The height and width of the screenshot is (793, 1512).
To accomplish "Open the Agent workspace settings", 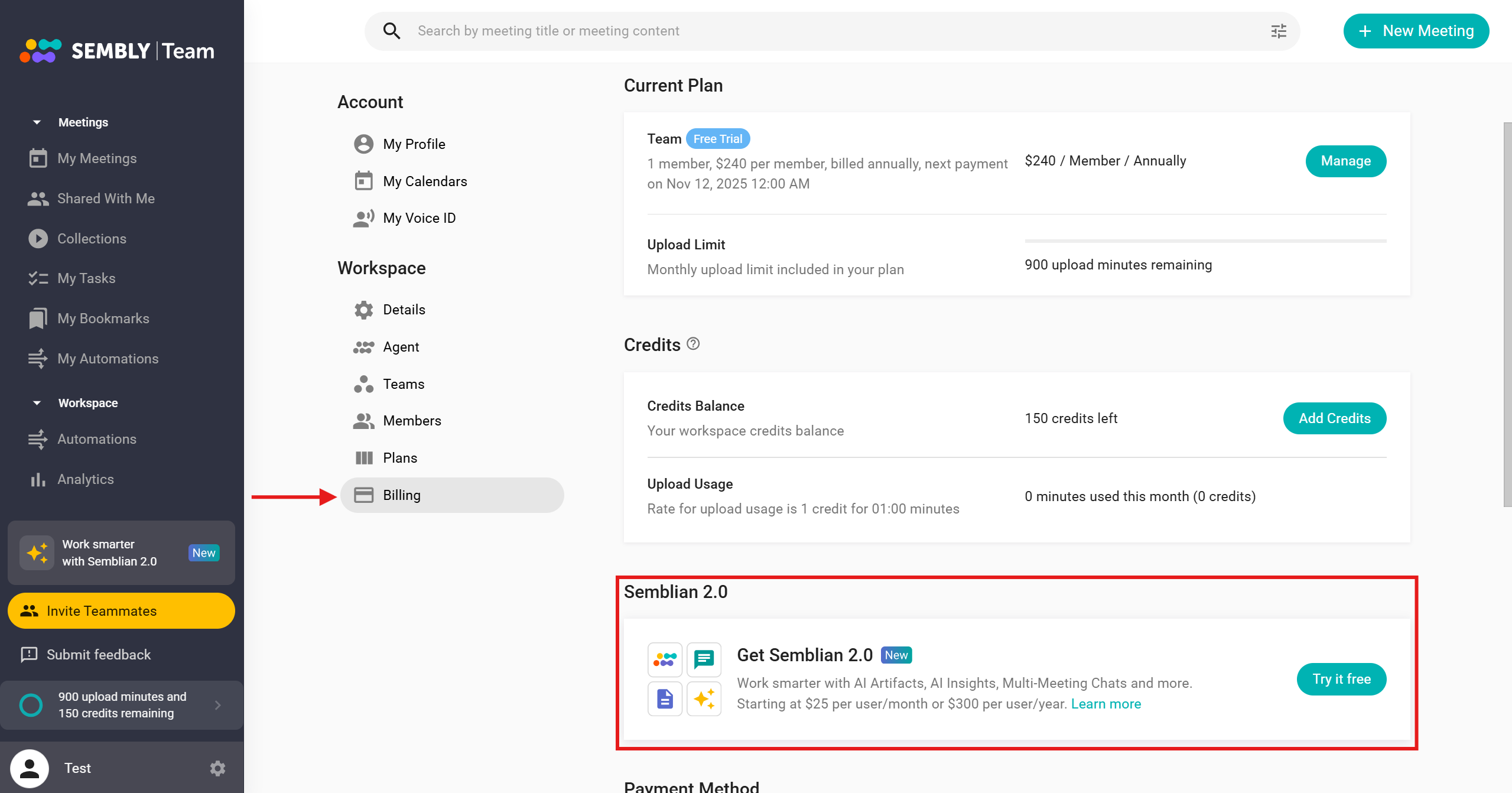I will [401, 347].
